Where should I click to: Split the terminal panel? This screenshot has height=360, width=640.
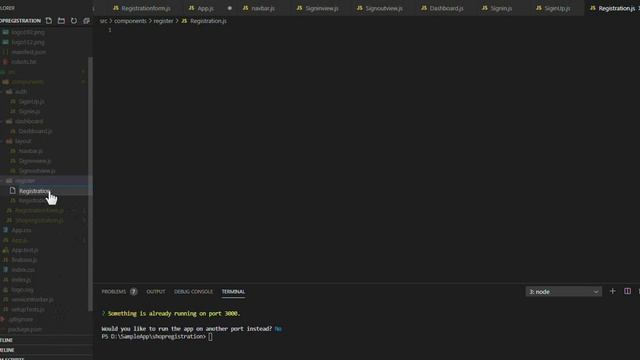pos(627,291)
